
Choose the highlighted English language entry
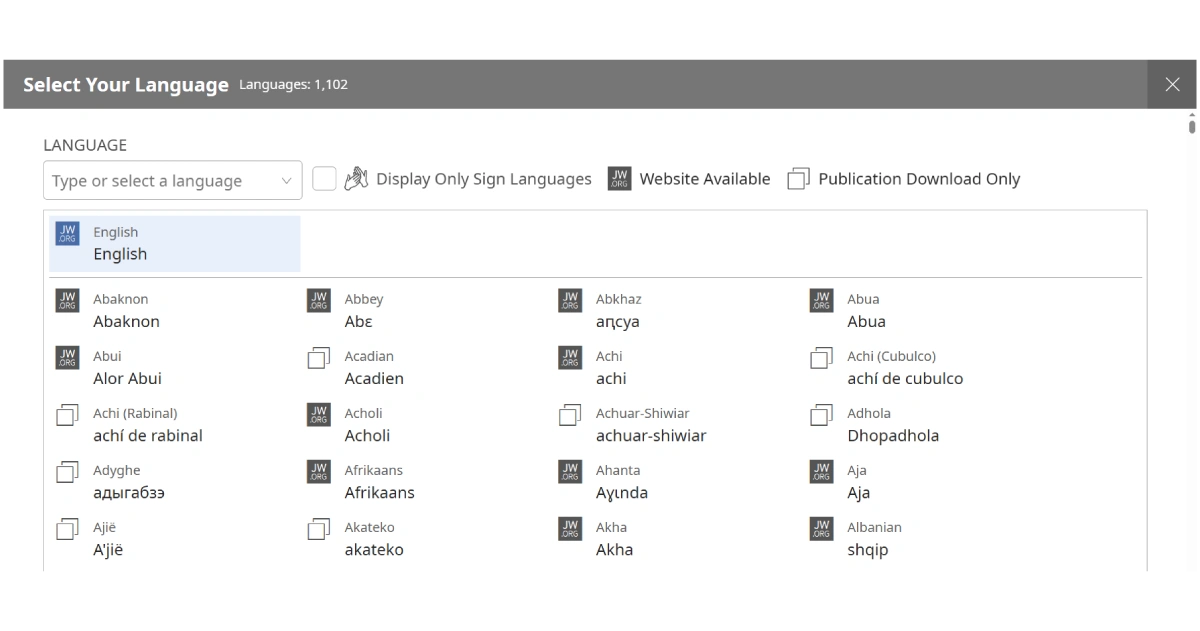175,244
